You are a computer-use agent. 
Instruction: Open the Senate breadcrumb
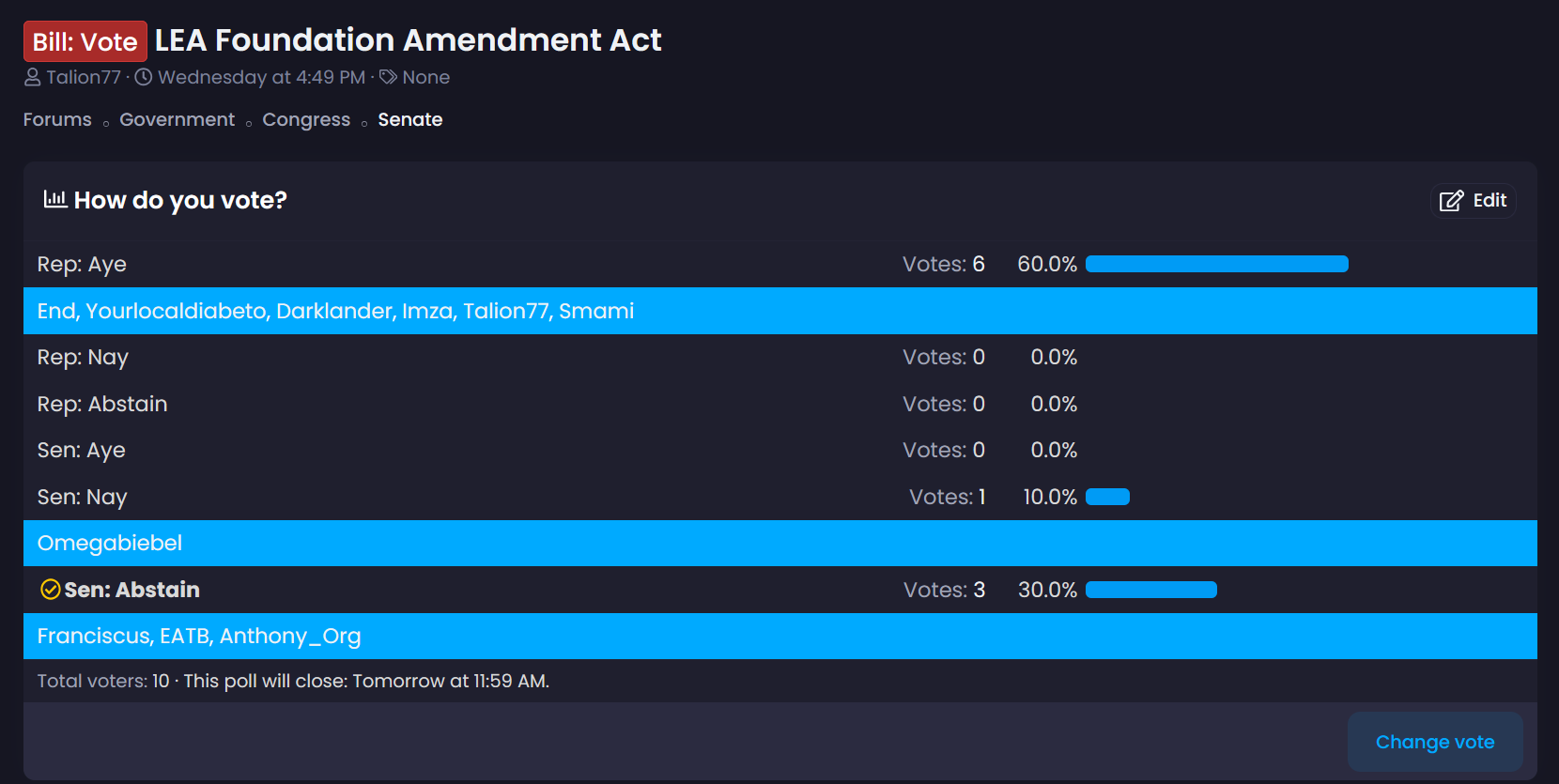pos(410,119)
